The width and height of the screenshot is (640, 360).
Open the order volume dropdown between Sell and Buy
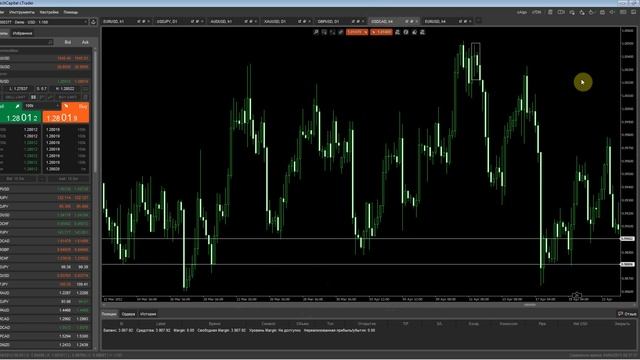pos(41,106)
